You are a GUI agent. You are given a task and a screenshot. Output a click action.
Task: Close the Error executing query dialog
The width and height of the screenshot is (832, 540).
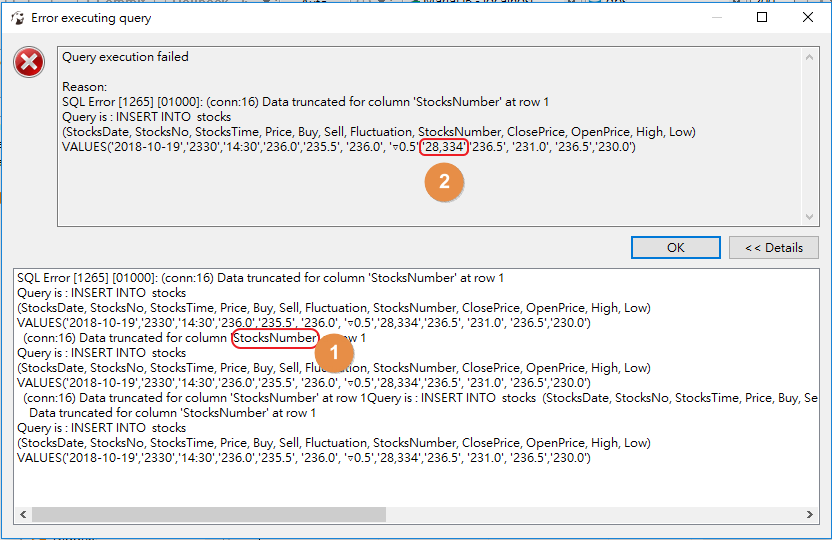pos(808,18)
